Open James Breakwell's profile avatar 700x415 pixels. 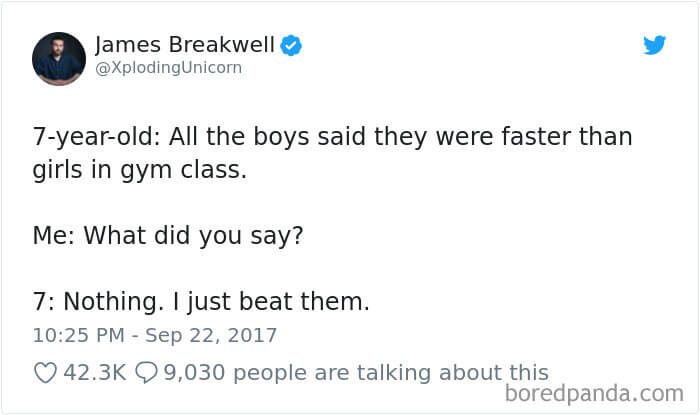(59, 58)
